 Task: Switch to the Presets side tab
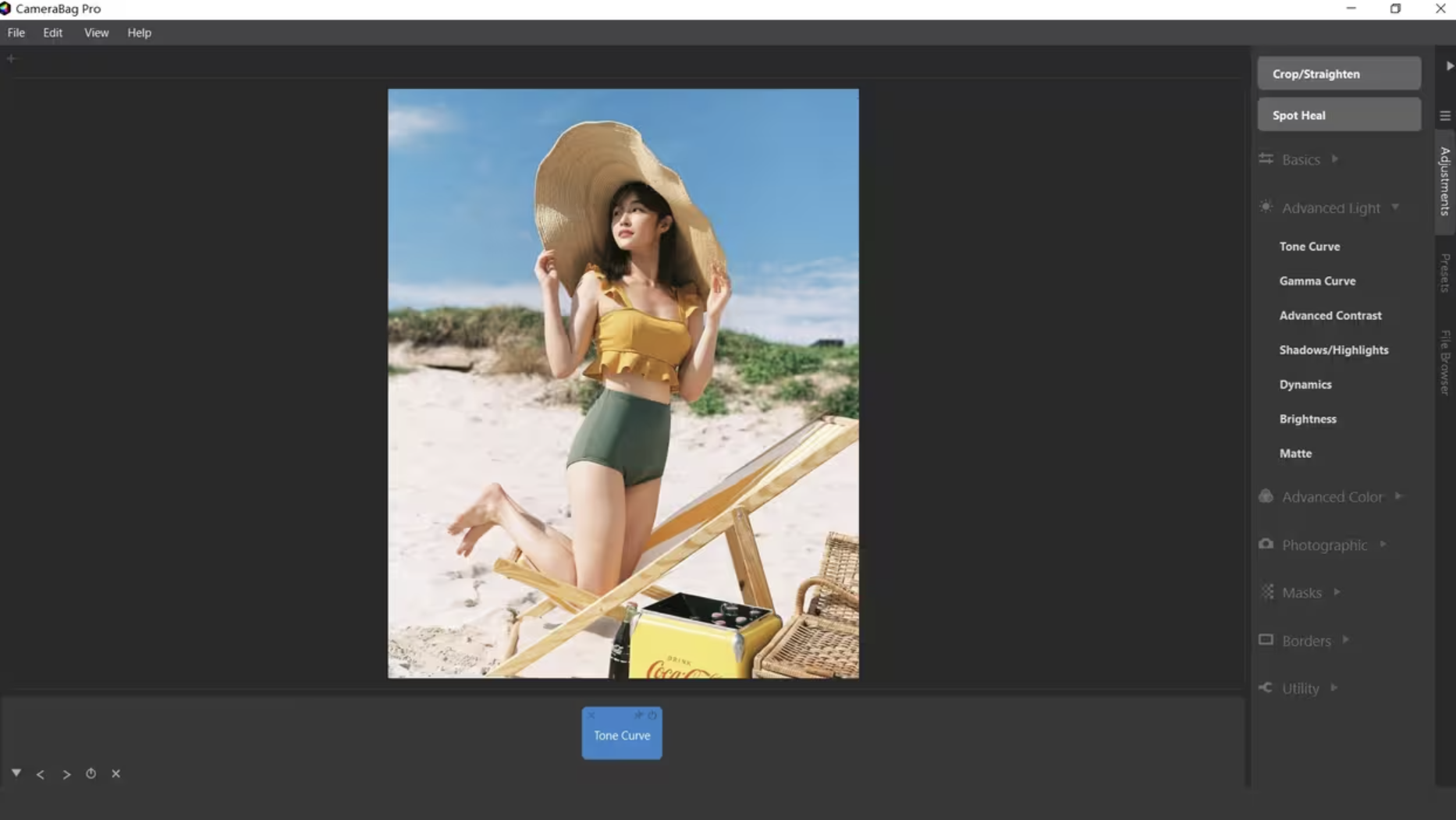[x=1445, y=273]
